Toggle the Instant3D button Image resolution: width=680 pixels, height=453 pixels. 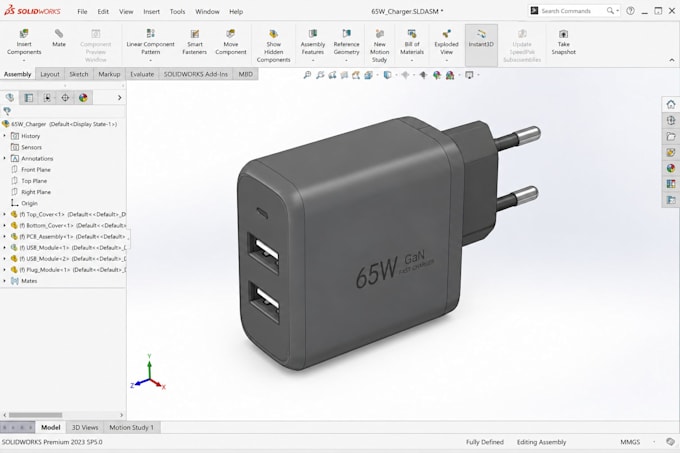click(481, 45)
